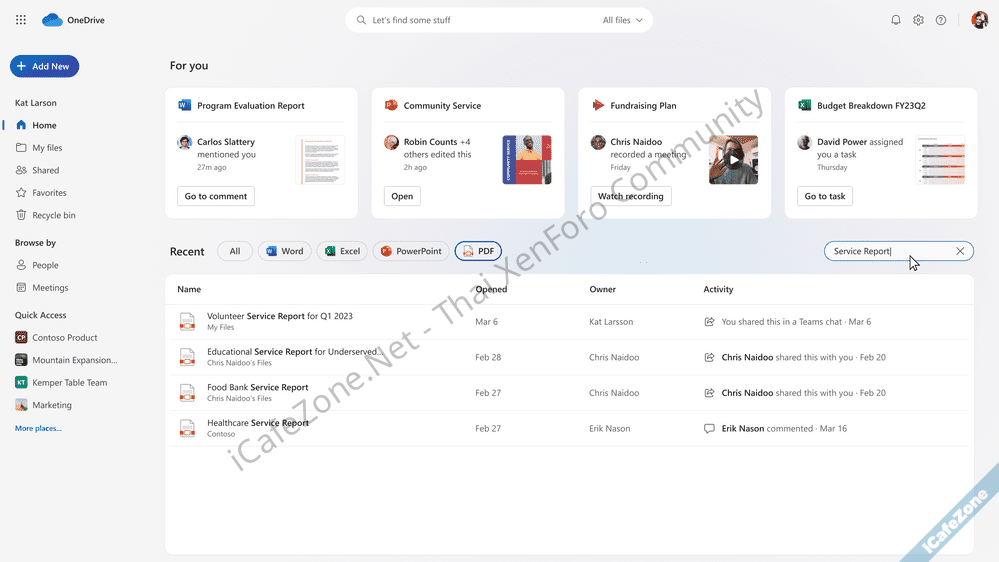This screenshot has width=999, height=562.
Task: Open the notifications bell
Action: click(896, 20)
